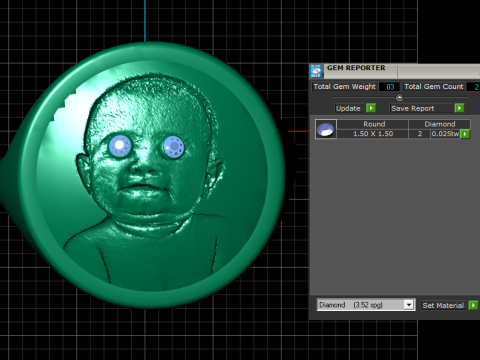Select the round gem thumbnail in the report
This screenshot has height=360, width=480.
click(x=326, y=129)
